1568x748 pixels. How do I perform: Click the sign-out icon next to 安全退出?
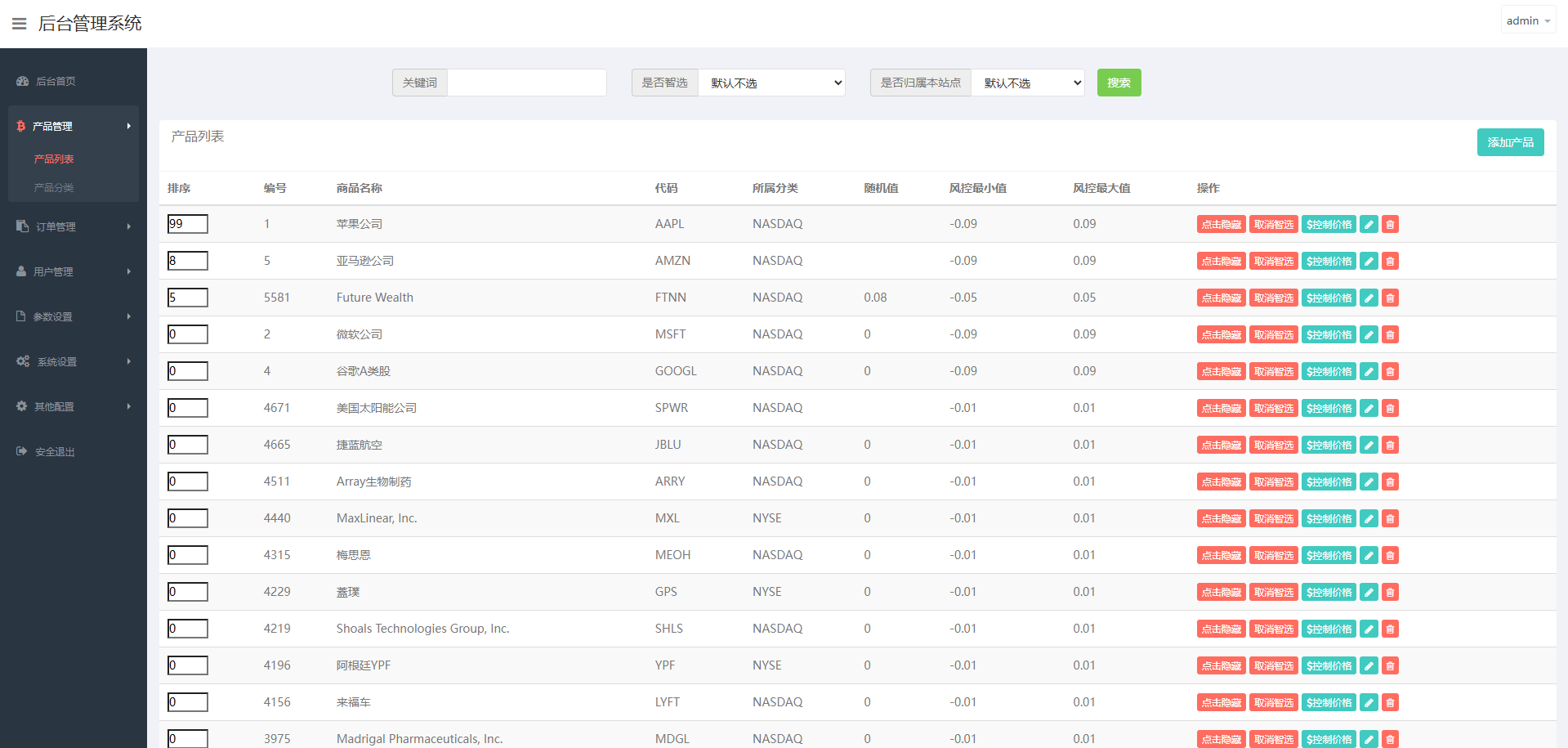21,451
